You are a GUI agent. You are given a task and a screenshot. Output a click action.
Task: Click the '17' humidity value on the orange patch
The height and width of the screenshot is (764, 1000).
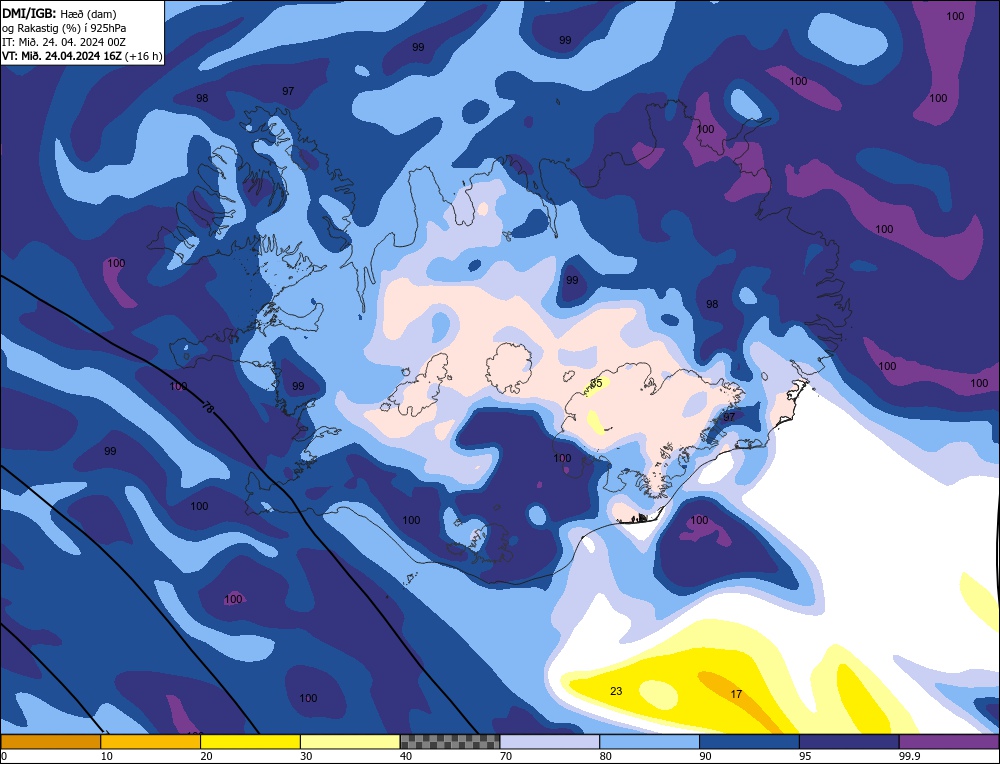(736, 694)
